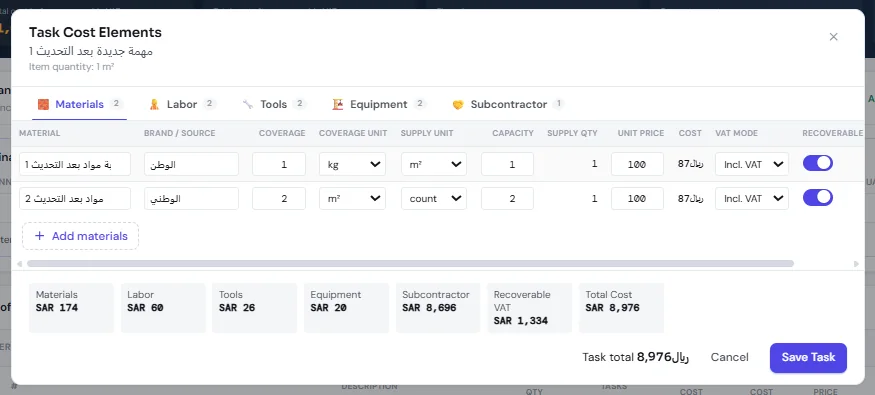This screenshot has height=395, width=875.
Task: Open VAT Mode dropdown in الوطن row
Action: (x=752, y=164)
